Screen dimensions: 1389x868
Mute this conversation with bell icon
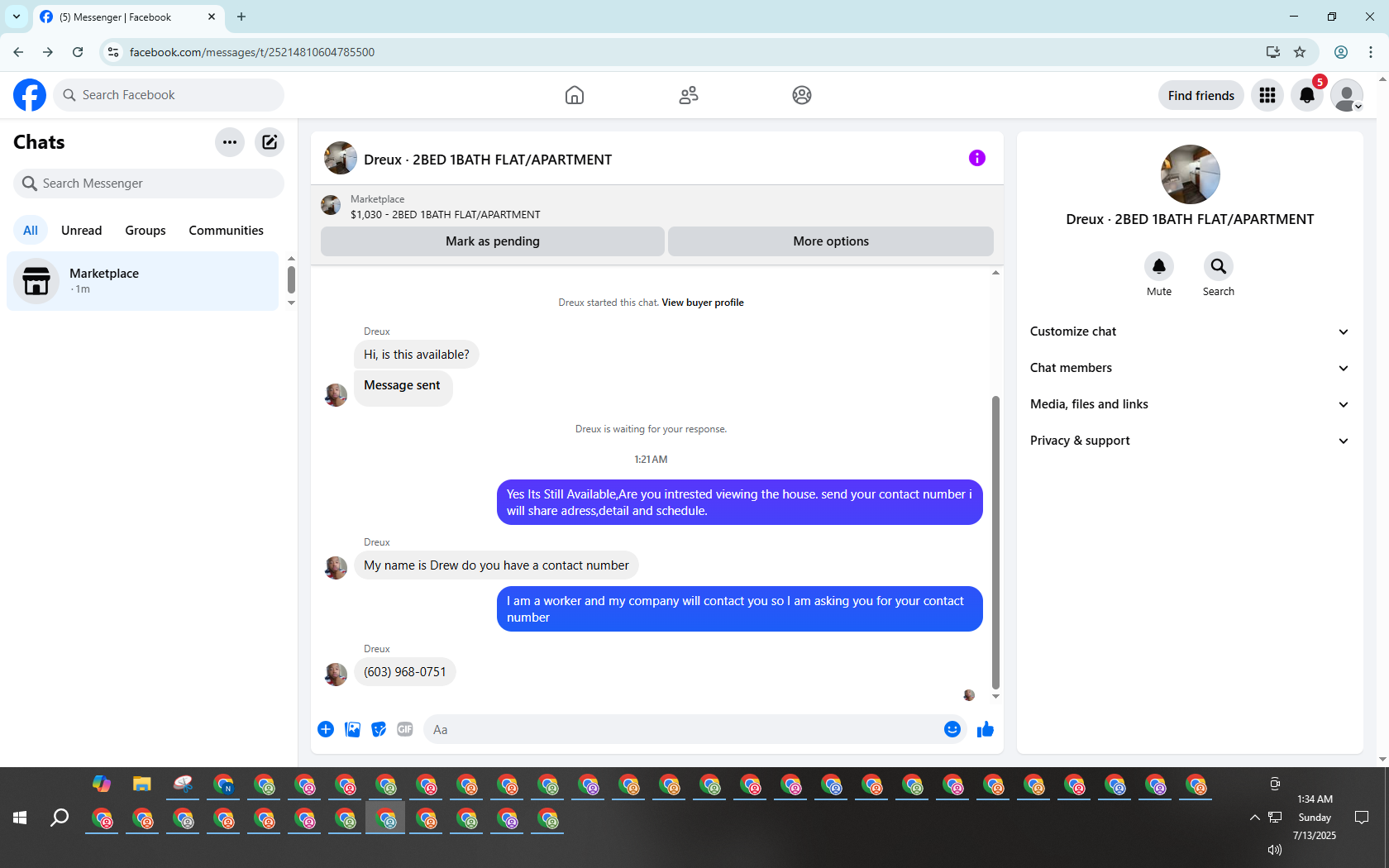tap(1159, 266)
